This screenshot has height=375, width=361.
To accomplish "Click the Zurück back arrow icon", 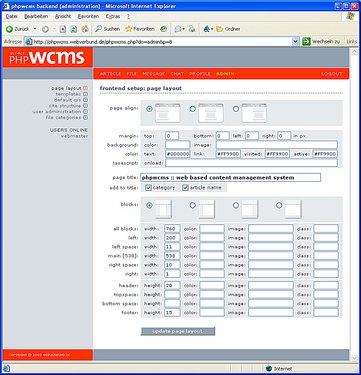I will click(9, 29).
